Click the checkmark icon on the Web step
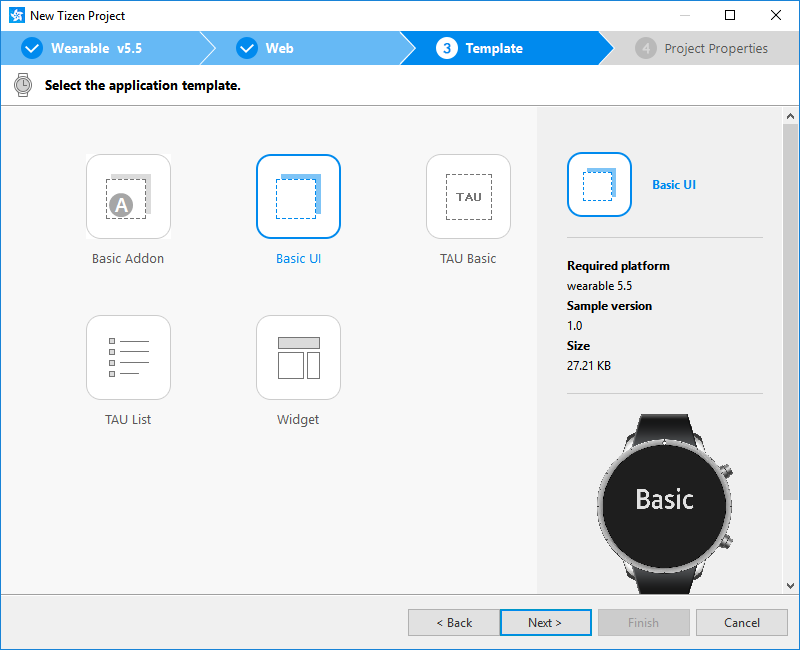Viewport: 800px width, 650px height. coord(246,47)
